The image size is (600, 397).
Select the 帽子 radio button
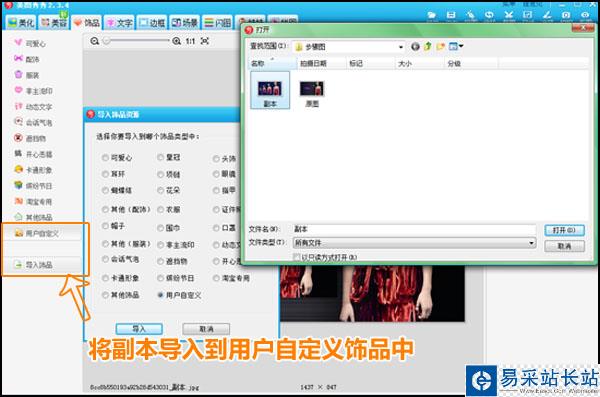pos(105,226)
